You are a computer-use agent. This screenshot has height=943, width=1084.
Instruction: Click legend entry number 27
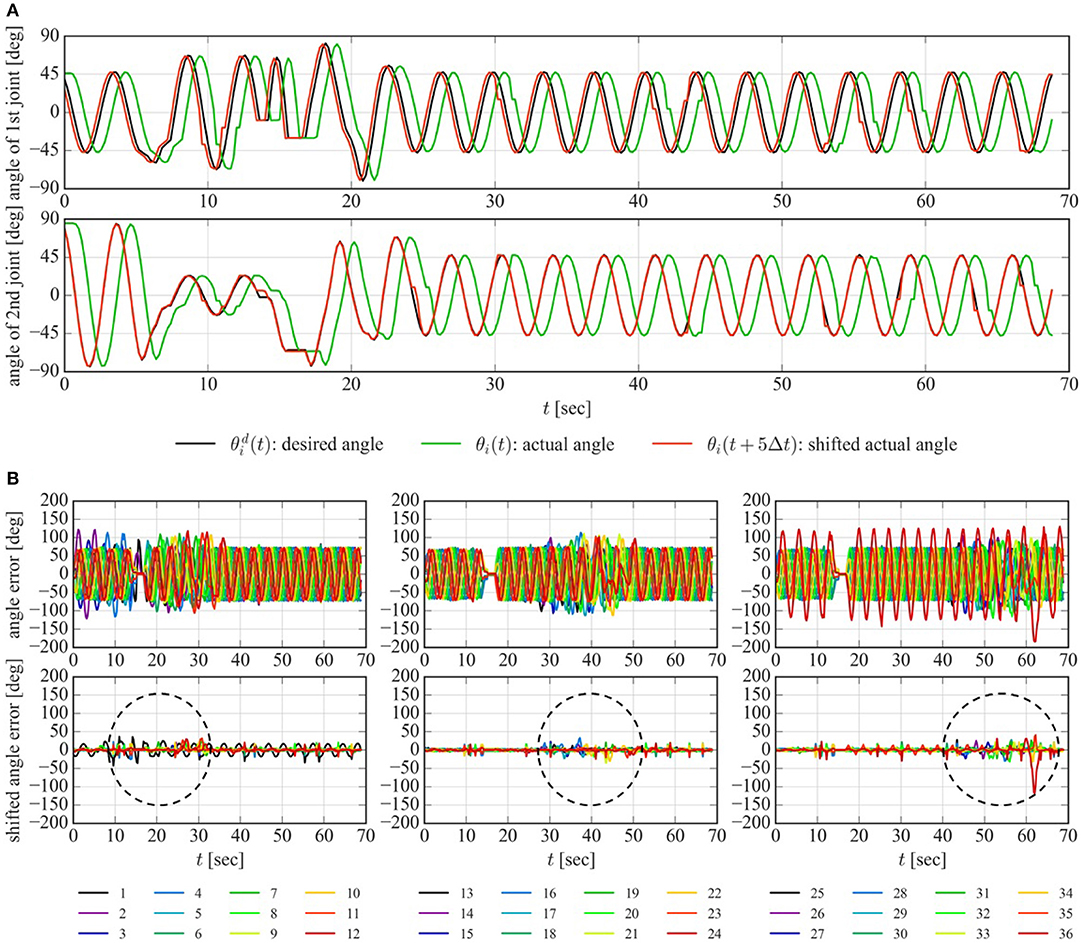pyautogui.click(x=817, y=933)
